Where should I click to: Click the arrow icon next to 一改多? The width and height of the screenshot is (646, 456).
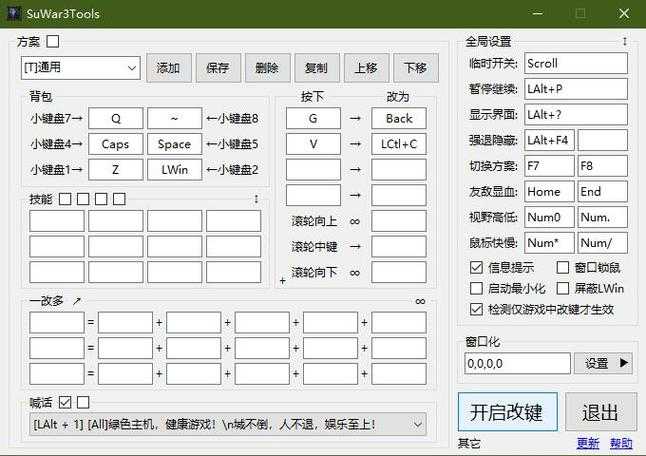coord(77,301)
